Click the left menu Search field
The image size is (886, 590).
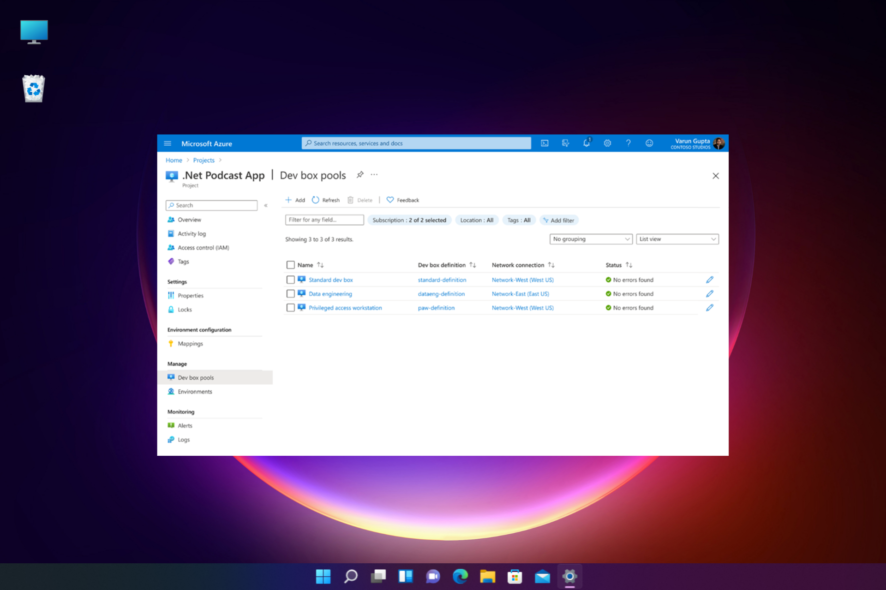pyautogui.click(x=211, y=205)
